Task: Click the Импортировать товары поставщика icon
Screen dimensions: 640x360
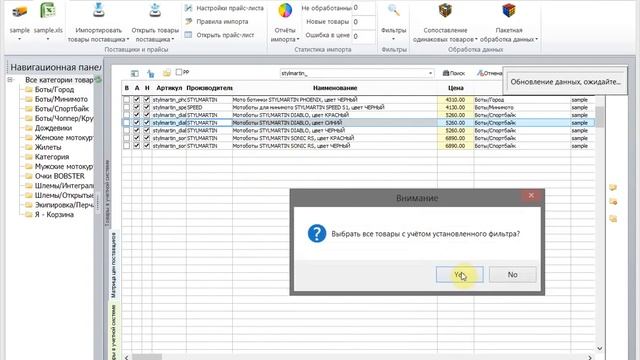Action: [98, 11]
